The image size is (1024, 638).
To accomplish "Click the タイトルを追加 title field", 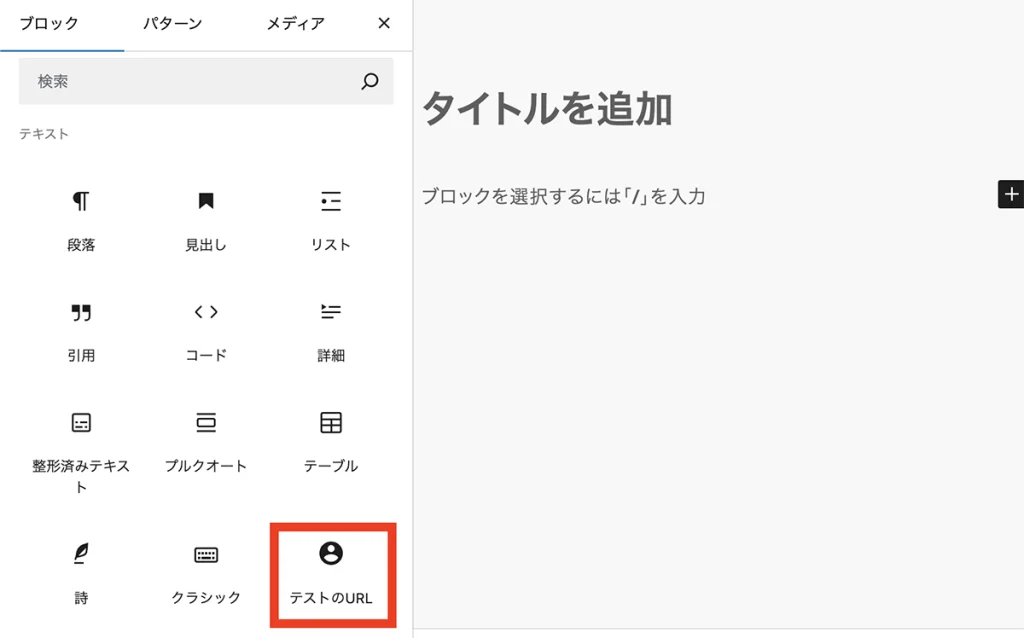I will pos(550,110).
